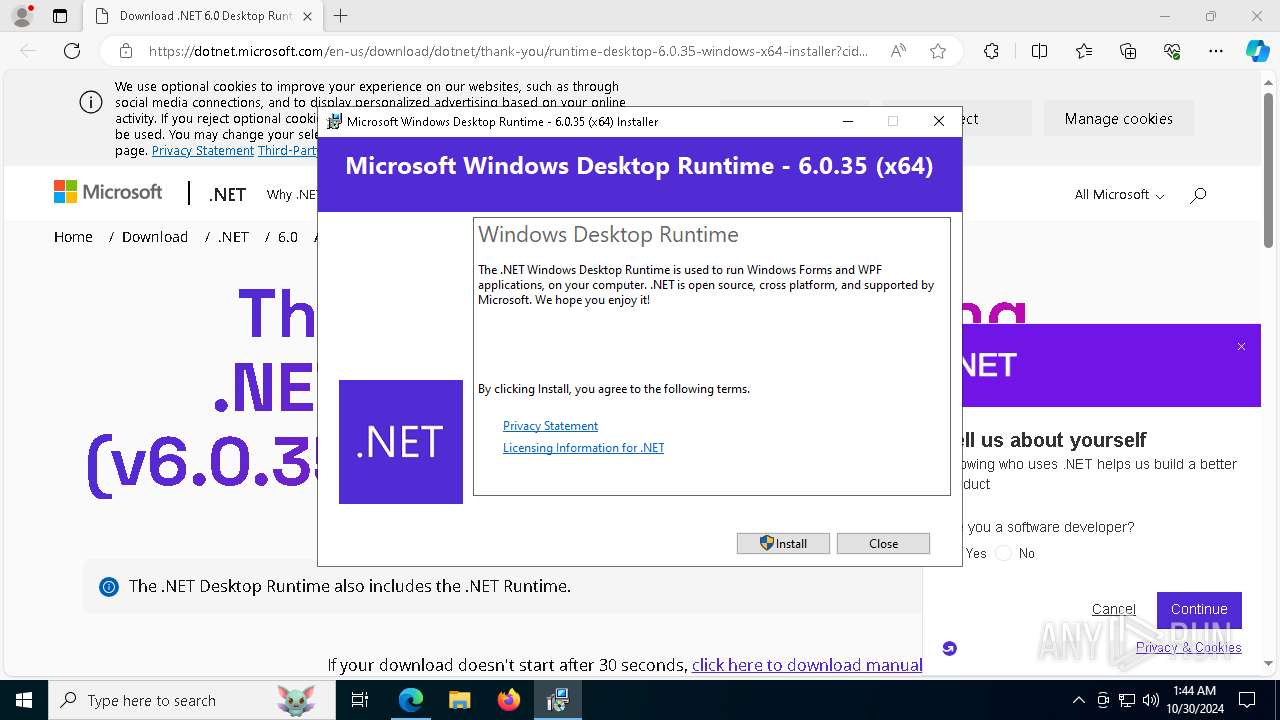
Task: Click Cancel in the survey
Action: pyautogui.click(x=1113, y=609)
